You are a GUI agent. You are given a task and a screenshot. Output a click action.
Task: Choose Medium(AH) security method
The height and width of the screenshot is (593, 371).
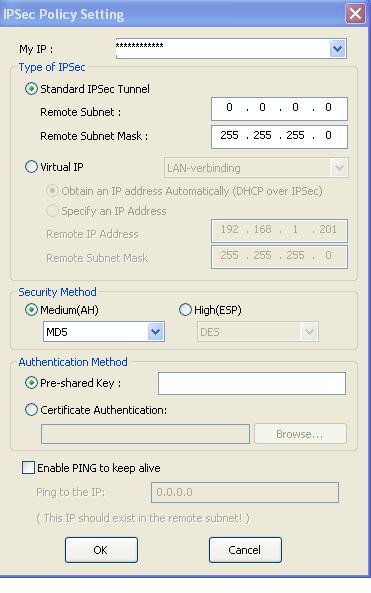(x=31, y=310)
